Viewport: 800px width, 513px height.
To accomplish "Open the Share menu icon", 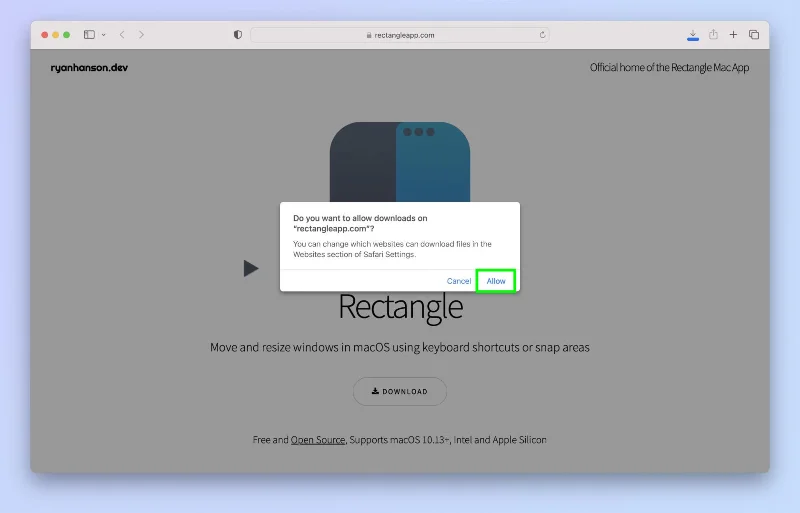I will 713,34.
